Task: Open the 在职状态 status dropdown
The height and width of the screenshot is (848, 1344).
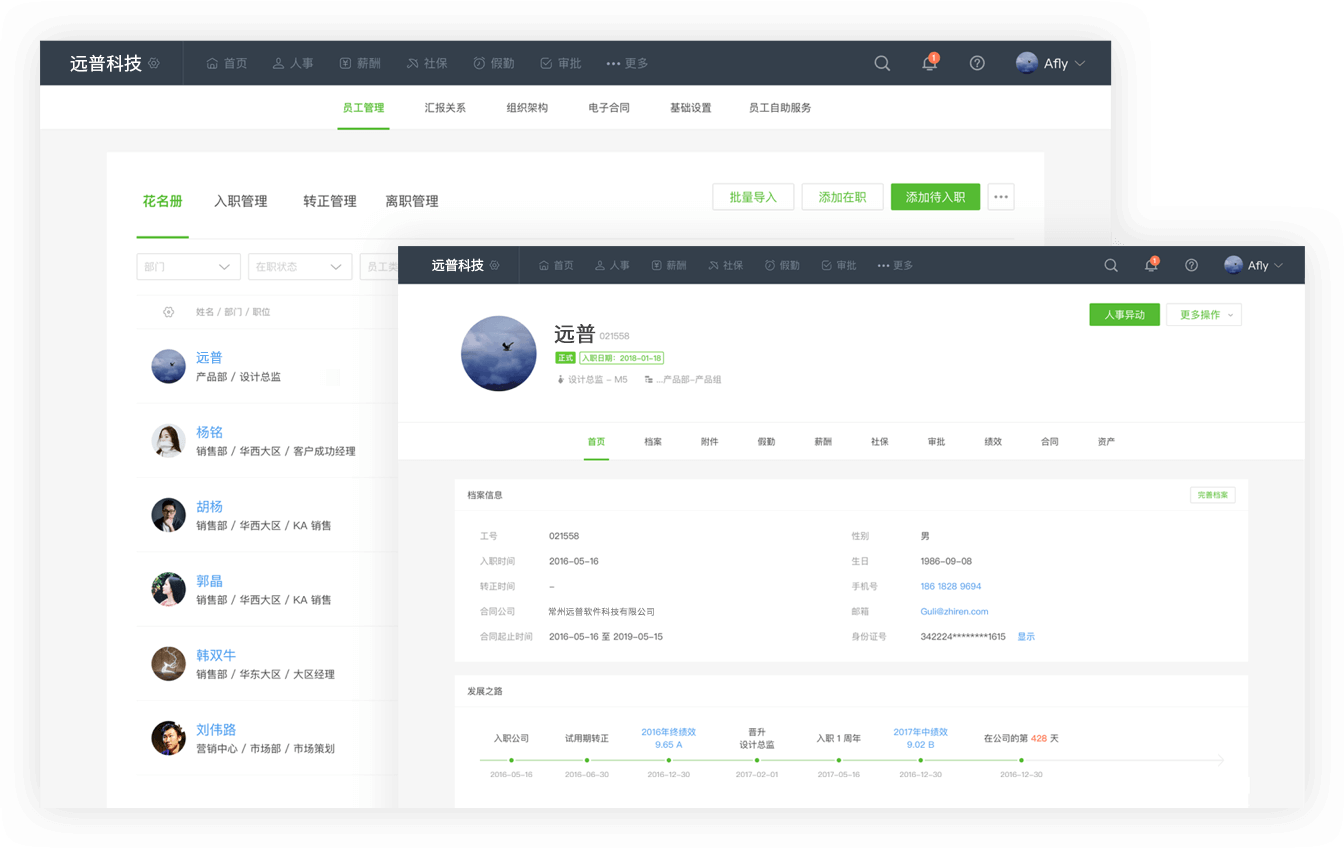Action: 300,266
